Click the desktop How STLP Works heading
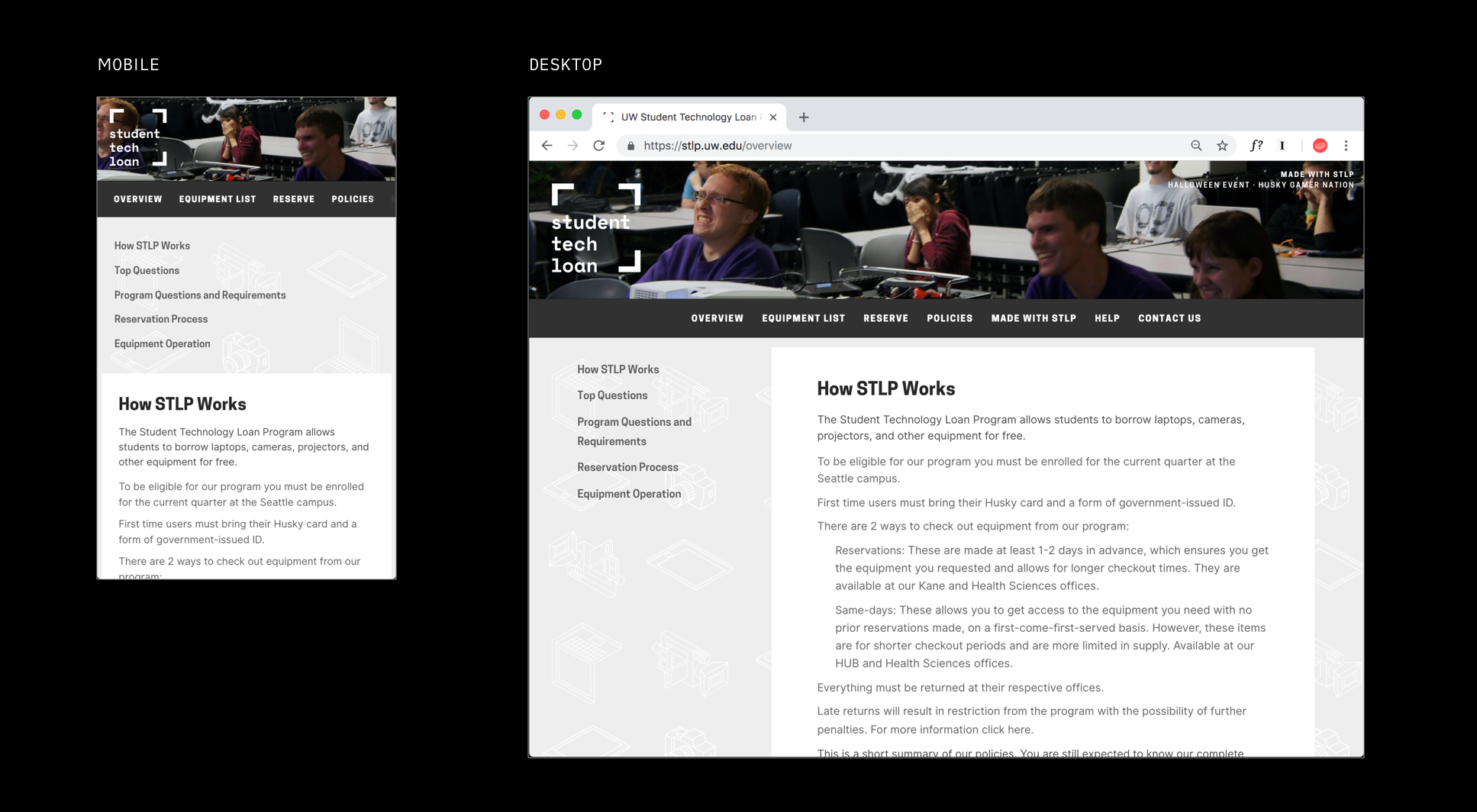This screenshot has height=812, width=1477. click(x=885, y=388)
